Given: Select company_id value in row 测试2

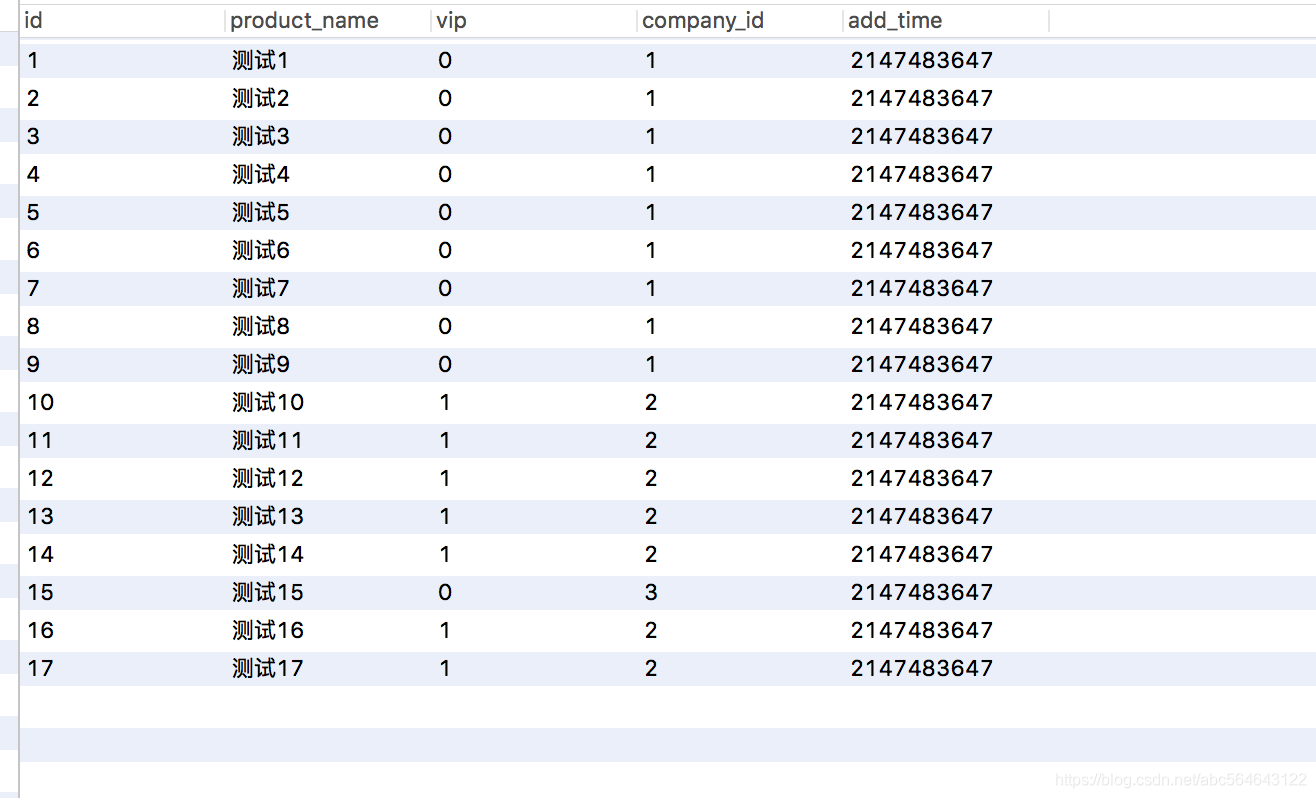Looking at the screenshot, I should click(651, 99).
